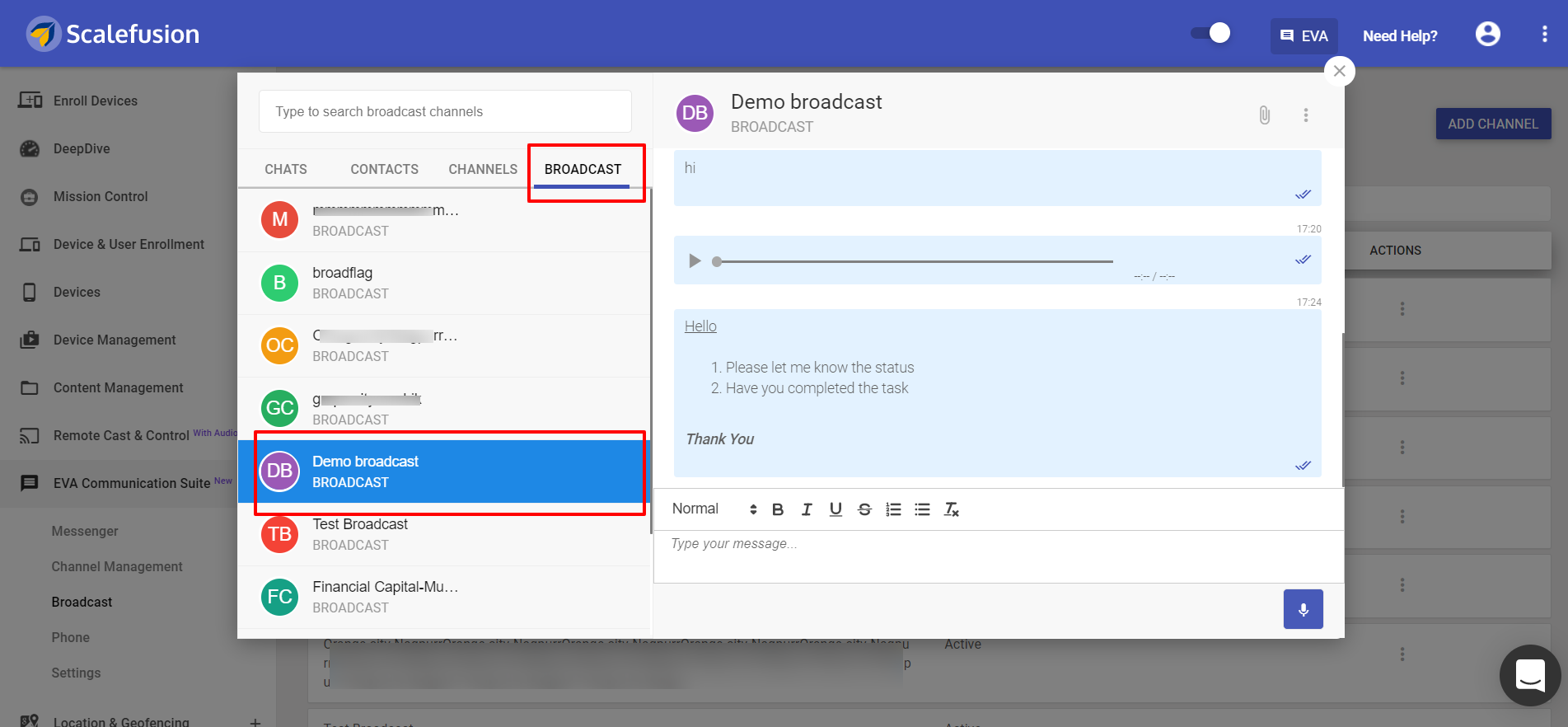The image size is (1568, 727).
Task: Open Mission Control in the sidebar
Action: (101, 196)
